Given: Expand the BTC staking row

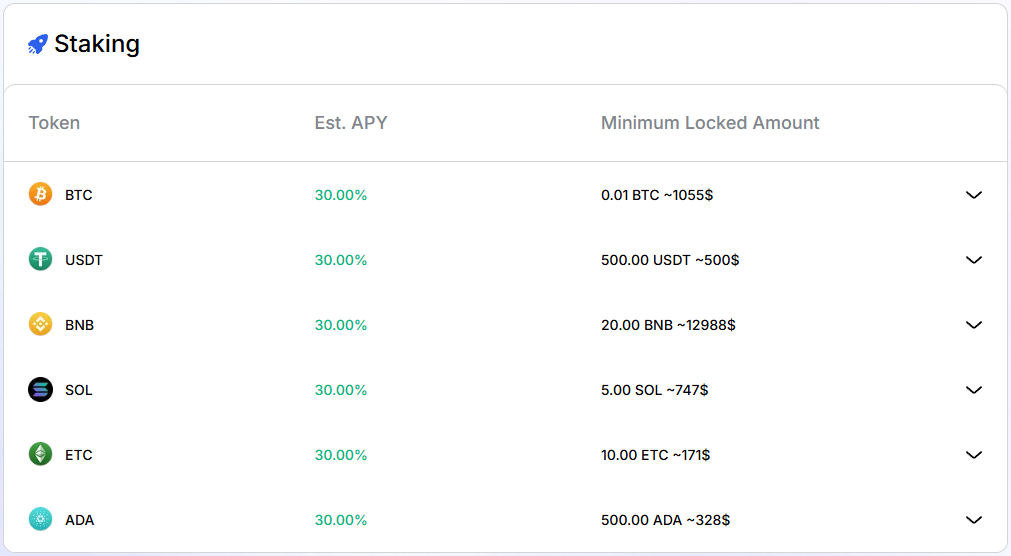Looking at the screenshot, I should 974,195.
